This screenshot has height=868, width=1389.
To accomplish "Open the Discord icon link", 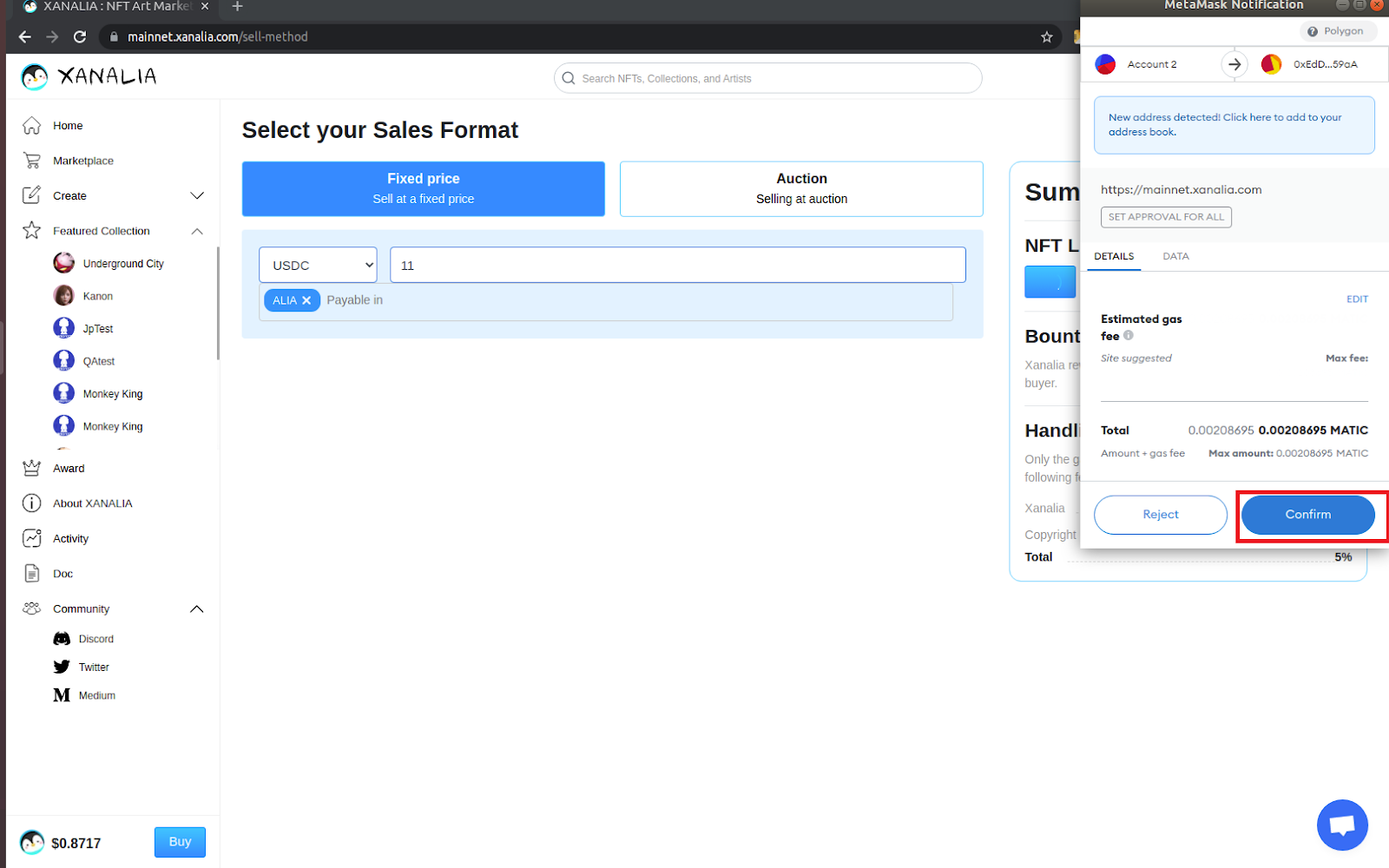I will (62, 639).
